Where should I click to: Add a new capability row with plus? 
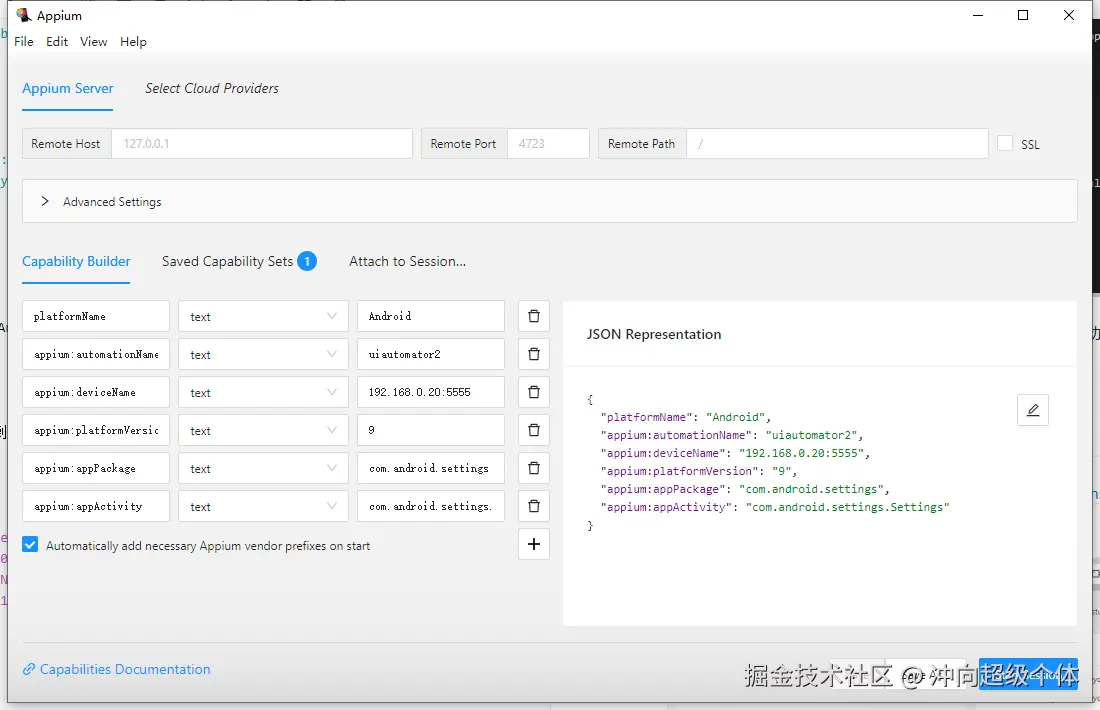coord(534,544)
